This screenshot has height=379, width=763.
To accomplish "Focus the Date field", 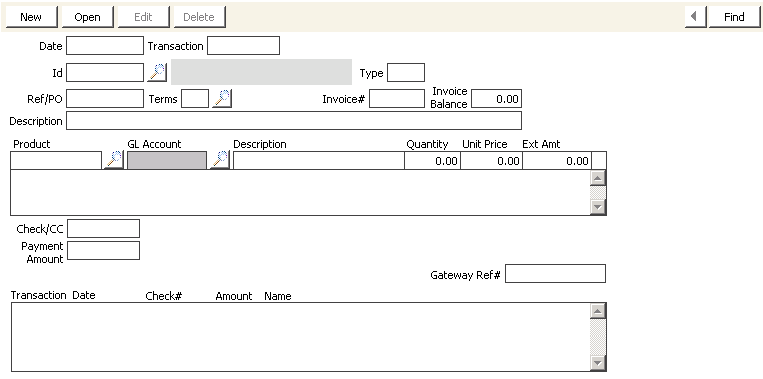I will tap(105, 46).
